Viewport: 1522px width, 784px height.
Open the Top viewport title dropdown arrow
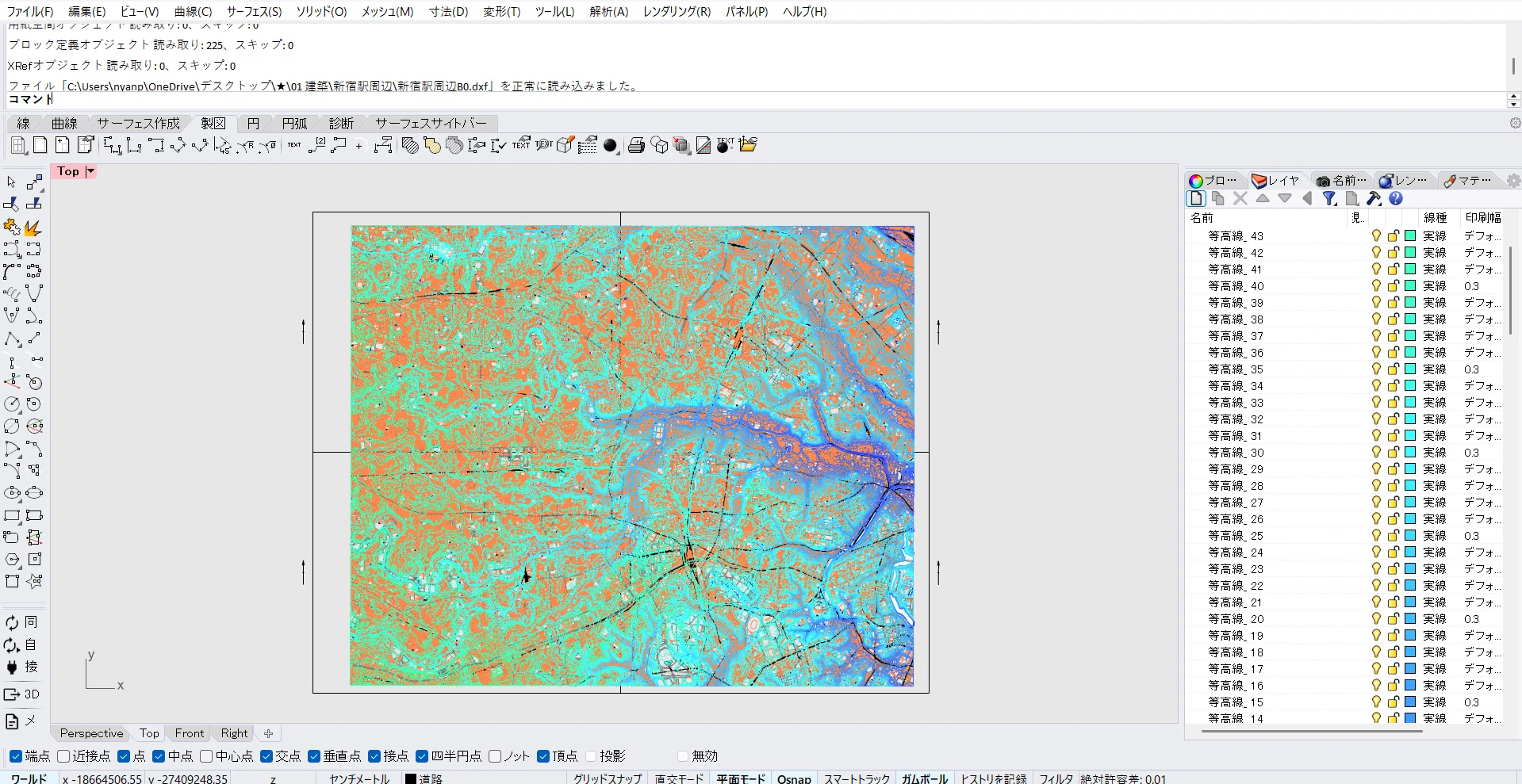(90, 171)
